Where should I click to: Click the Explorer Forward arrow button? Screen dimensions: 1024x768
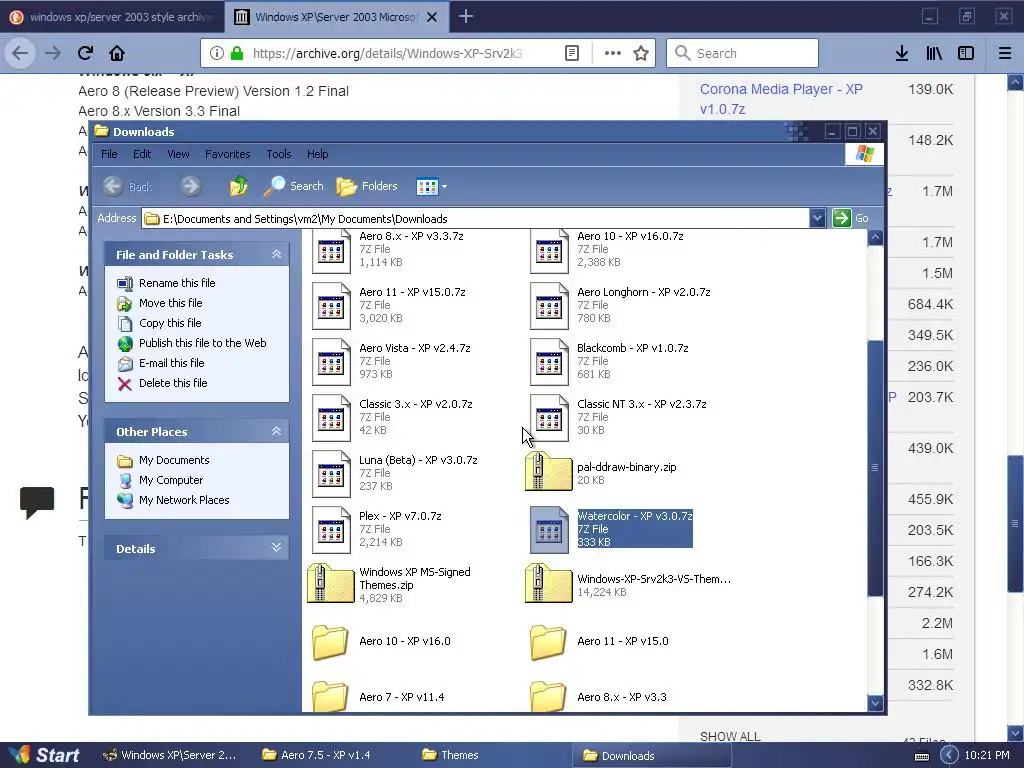(x=191, y=187)
